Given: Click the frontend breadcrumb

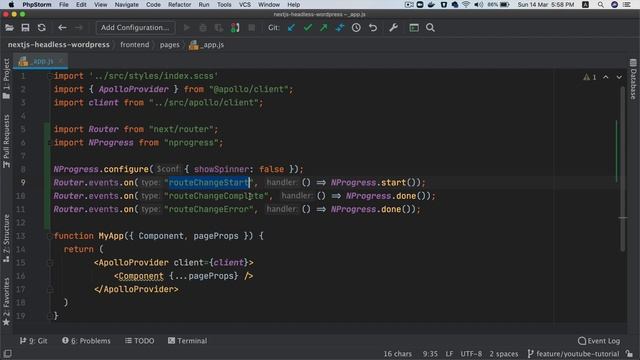Looking at the screenshot, I should pyautogui.click(x=135, y=45).
